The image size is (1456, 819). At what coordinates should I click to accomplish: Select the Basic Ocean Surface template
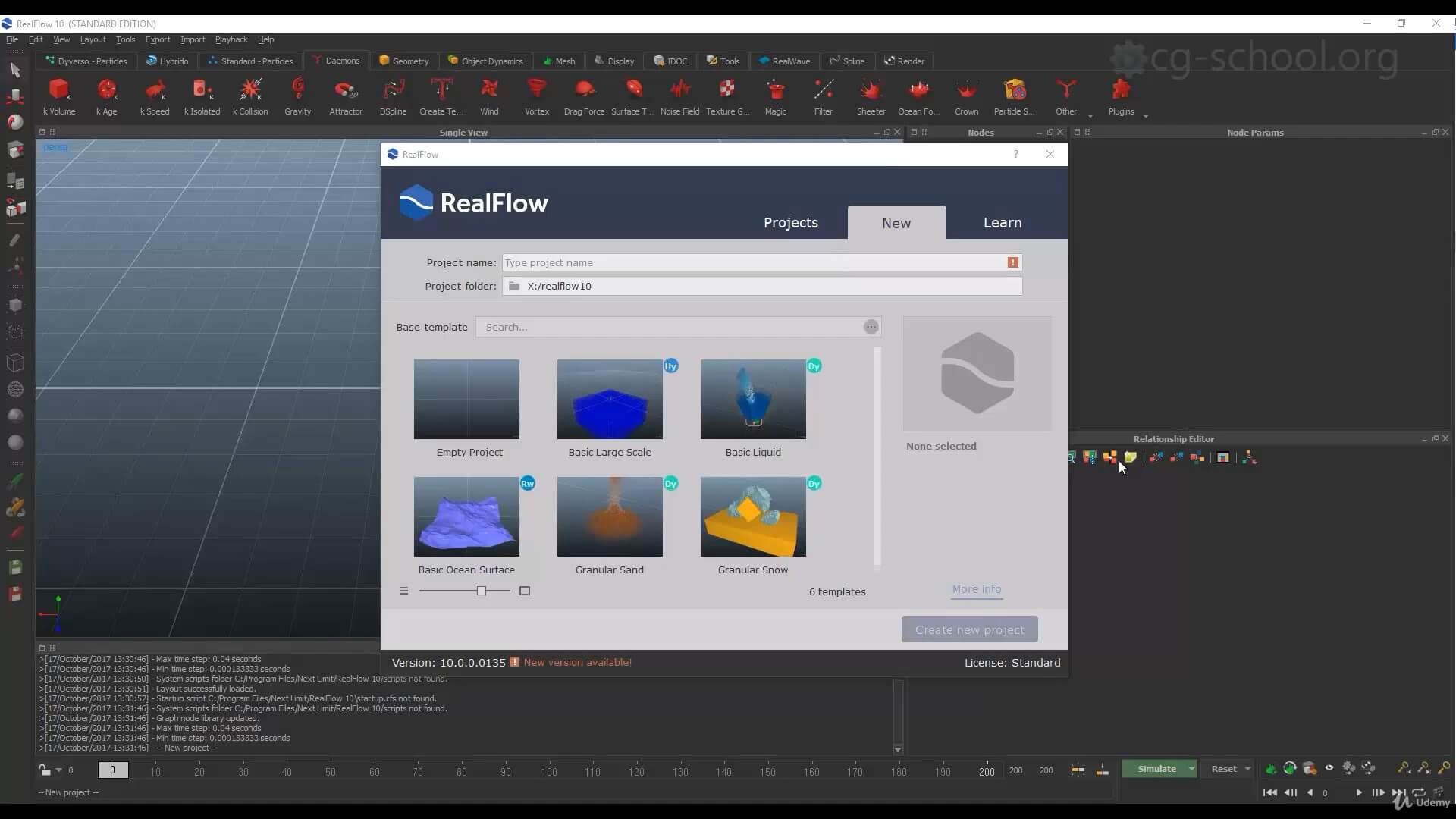coord(466,526)
